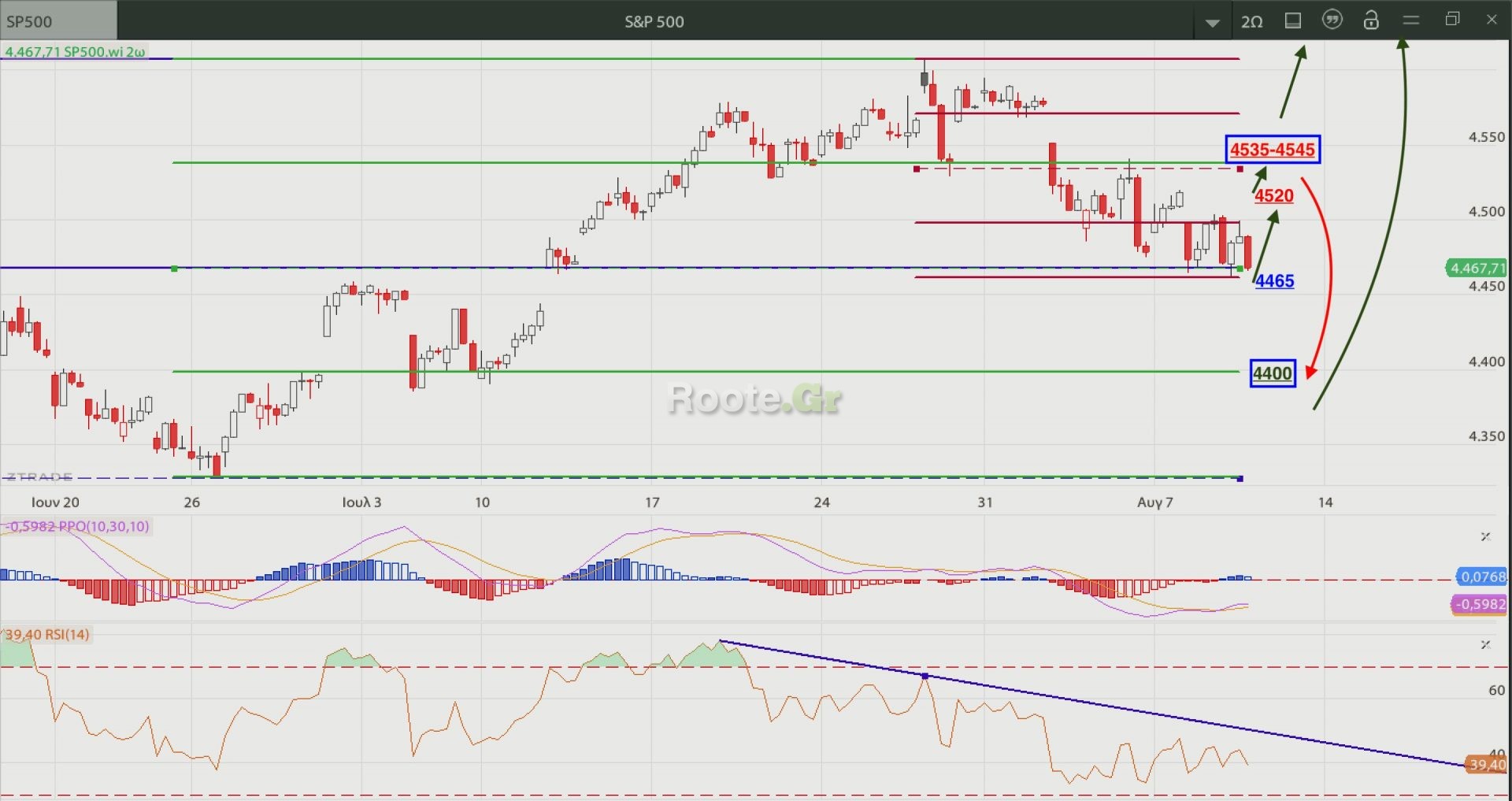This screenshot has height=801, width=1512.
Task: Click the 4.467,71 SP500 series label
Action: pyautogui.click(x=75, y=52)
